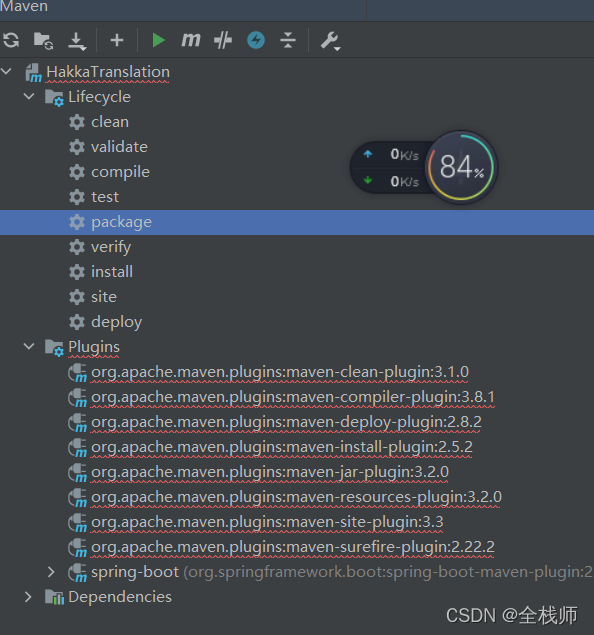This screenshot has width=594, height=635.
Task: Click the Plugins folder icon
Action: coord(54,347)
